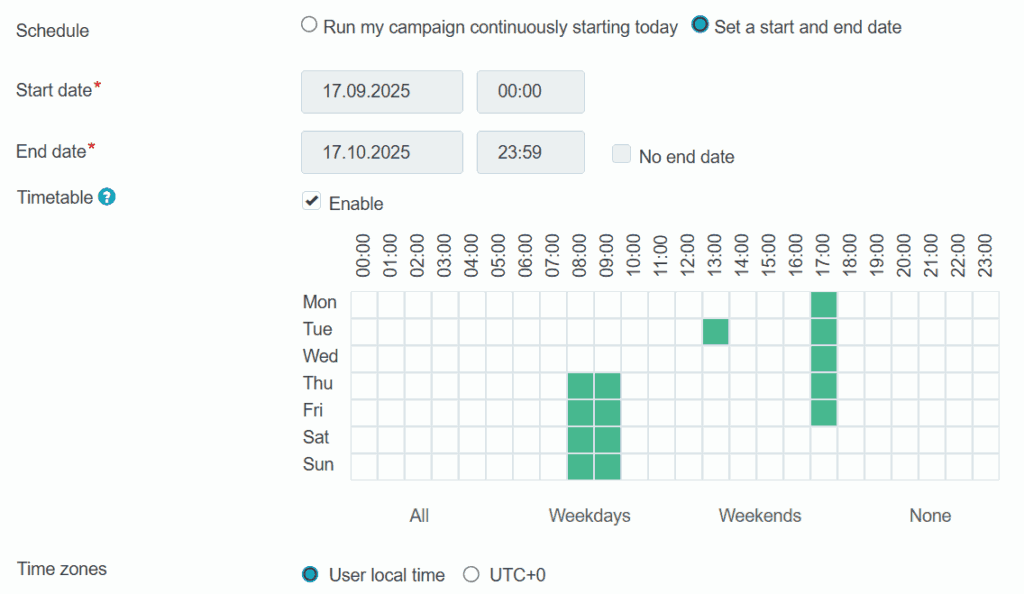
Task: Enable the Monday 00:00 empty cell
Action: click(364, 304)
